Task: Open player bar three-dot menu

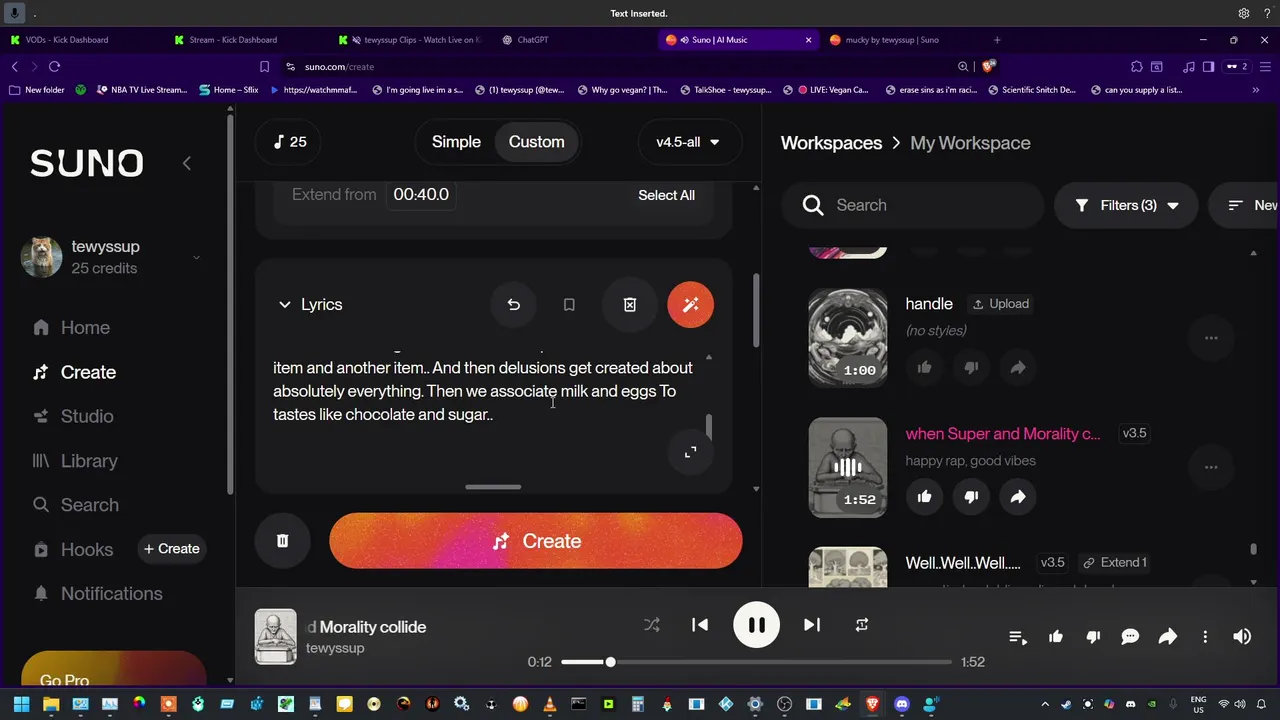Action: point(1205,637)
